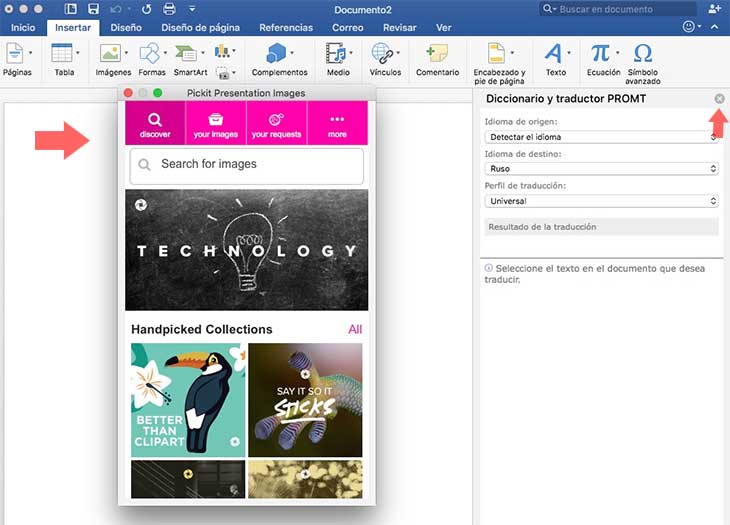Click All link for Handpicked Collections
The width and height of the screenshot is (730, 525).
[355, 330]
